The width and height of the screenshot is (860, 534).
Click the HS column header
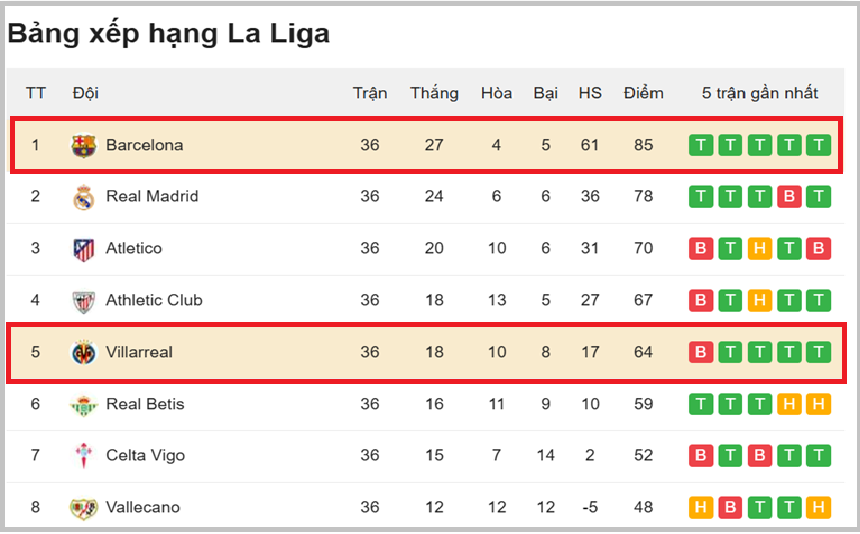(590, 93)
